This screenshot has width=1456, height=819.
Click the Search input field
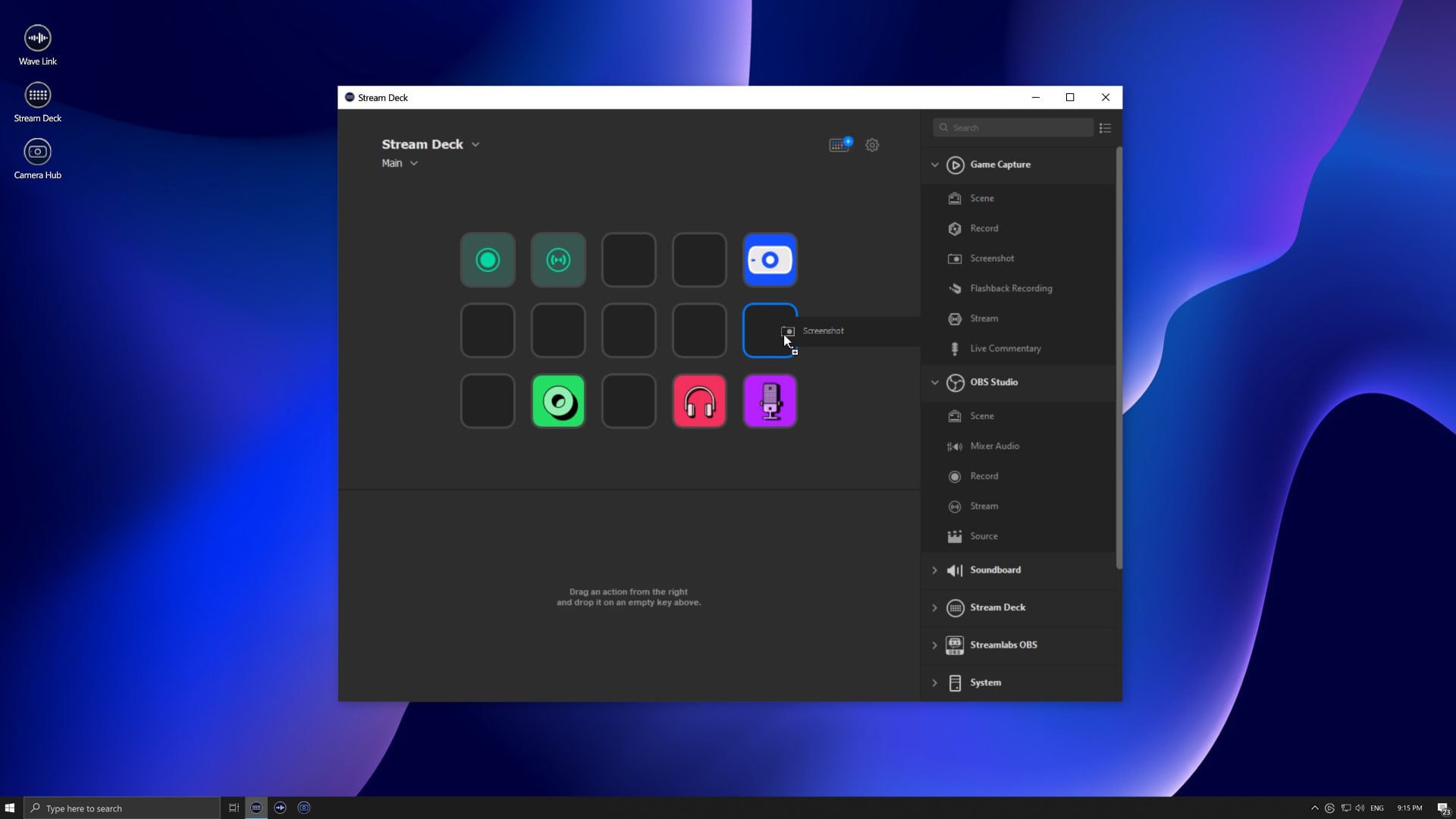1012,127
